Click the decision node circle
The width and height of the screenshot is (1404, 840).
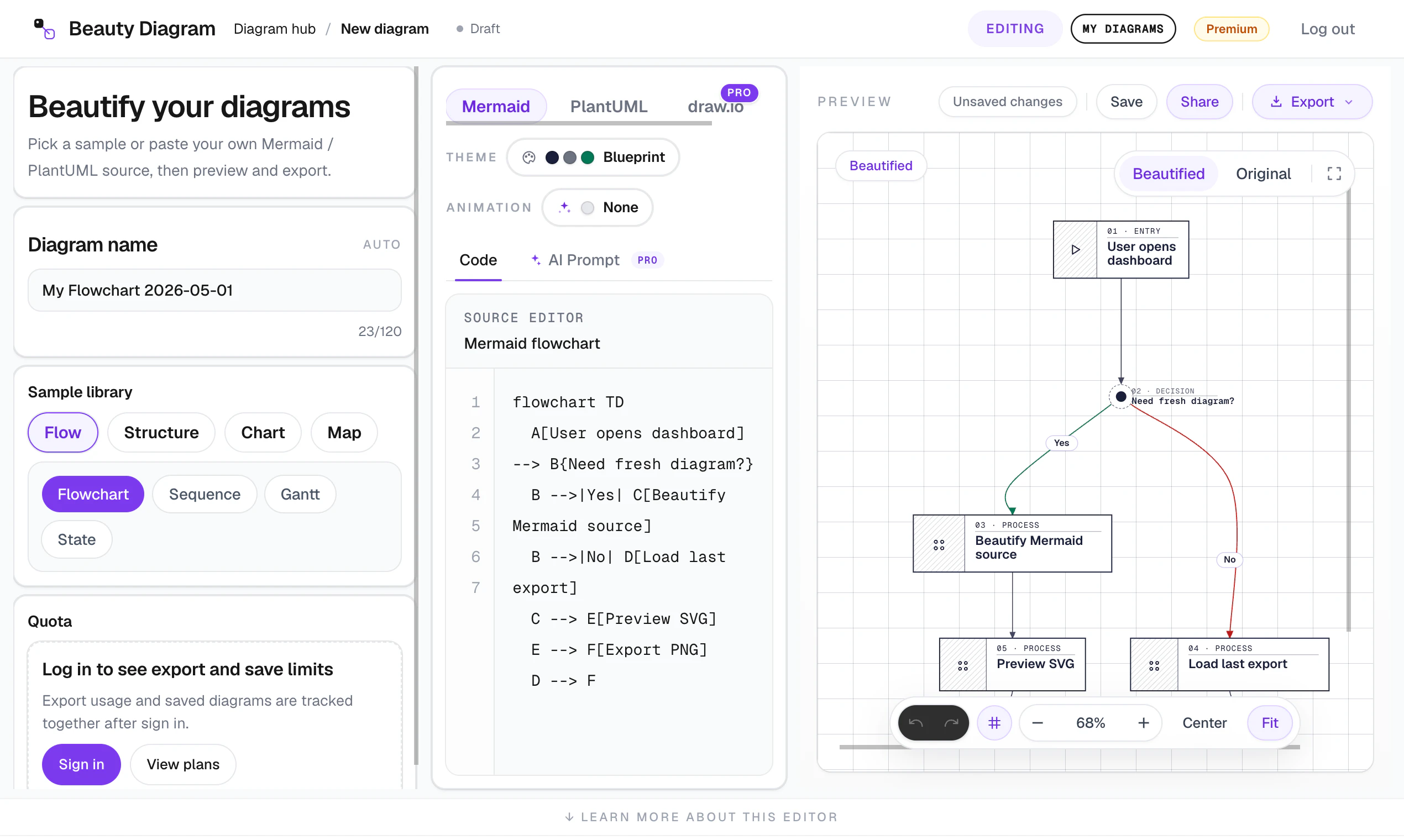(1120, 397)
